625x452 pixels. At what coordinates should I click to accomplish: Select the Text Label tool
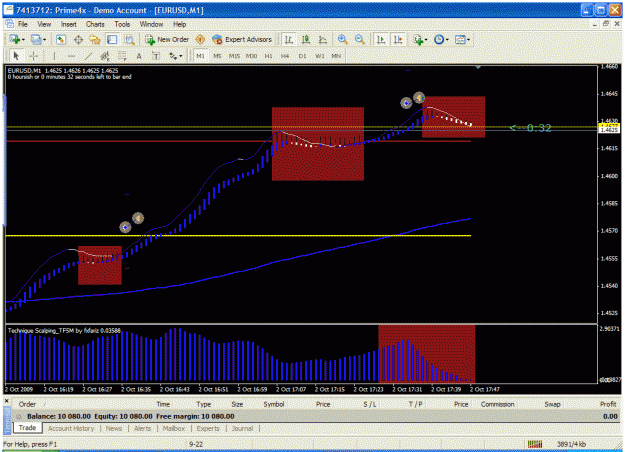pos(156,56)
